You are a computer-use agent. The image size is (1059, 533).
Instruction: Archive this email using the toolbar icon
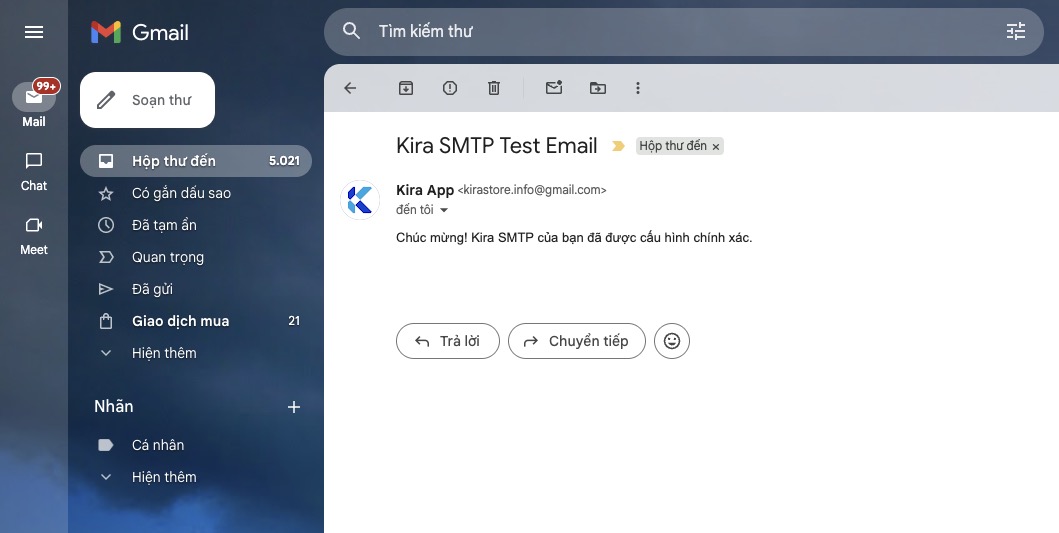406,88
